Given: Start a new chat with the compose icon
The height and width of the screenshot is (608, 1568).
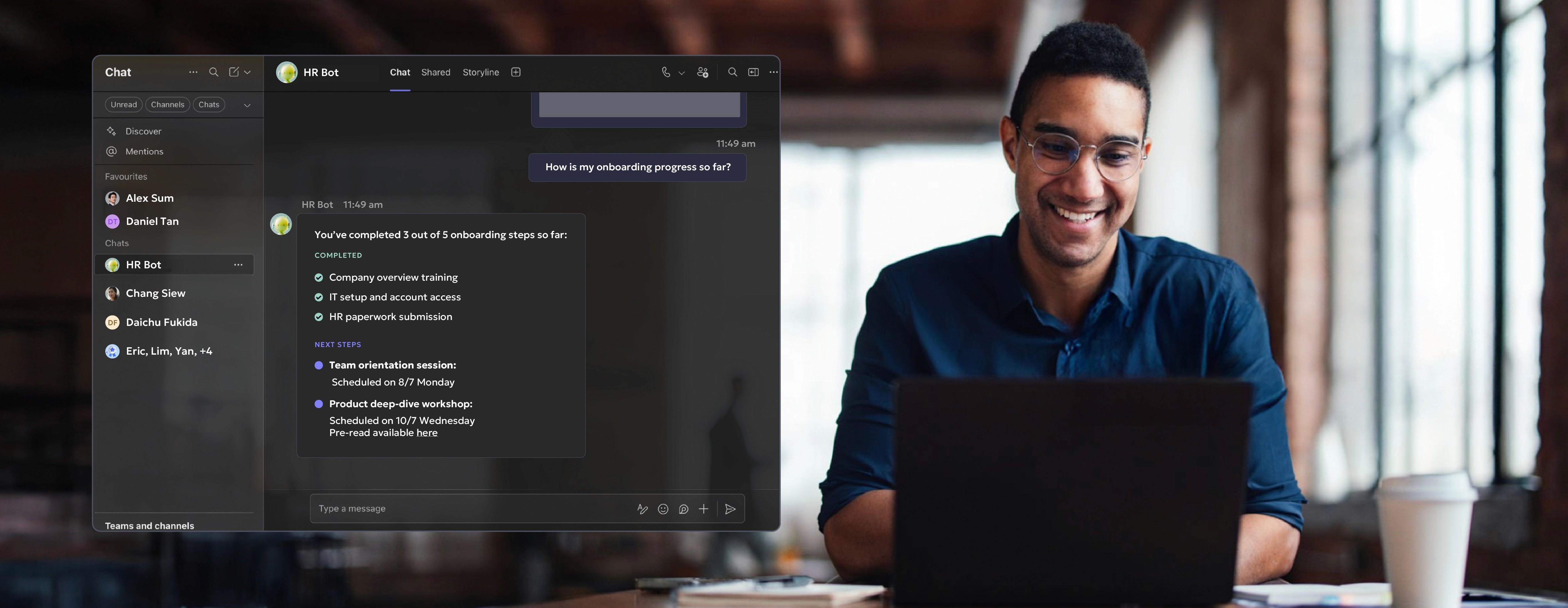Looking at the screenshot, I should point(234,72).
